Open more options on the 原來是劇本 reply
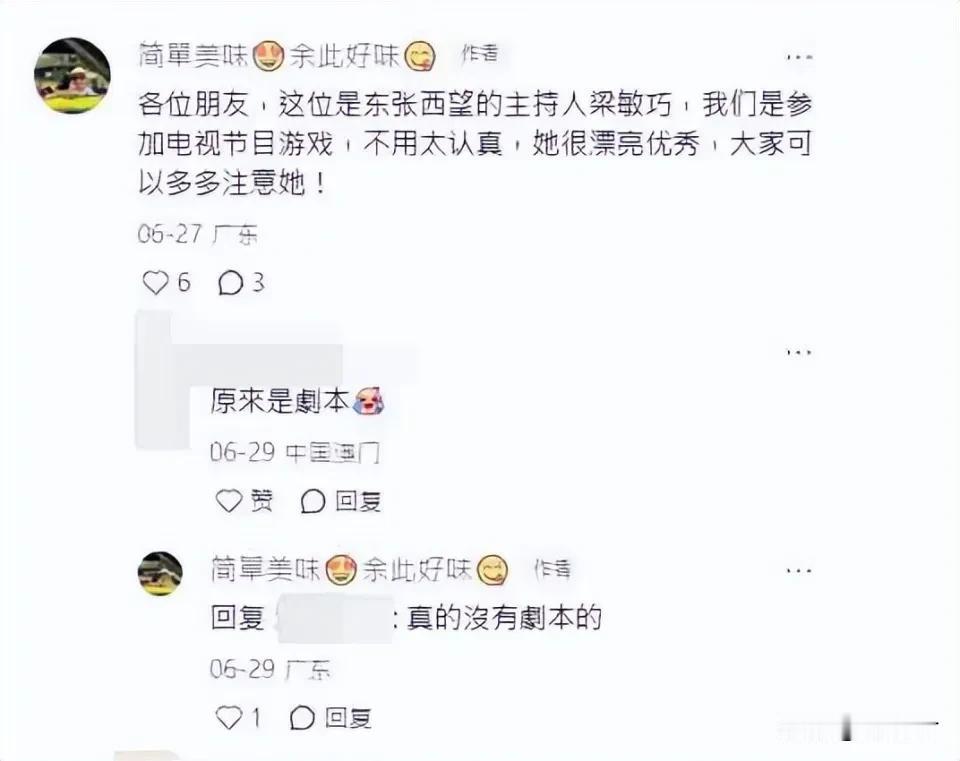 799,353
